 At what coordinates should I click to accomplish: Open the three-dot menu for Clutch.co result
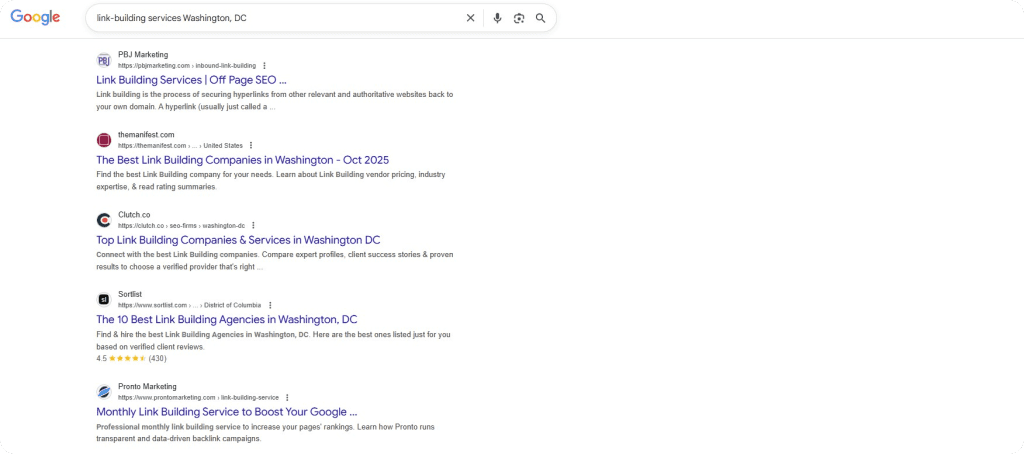[x=253, y=225]
